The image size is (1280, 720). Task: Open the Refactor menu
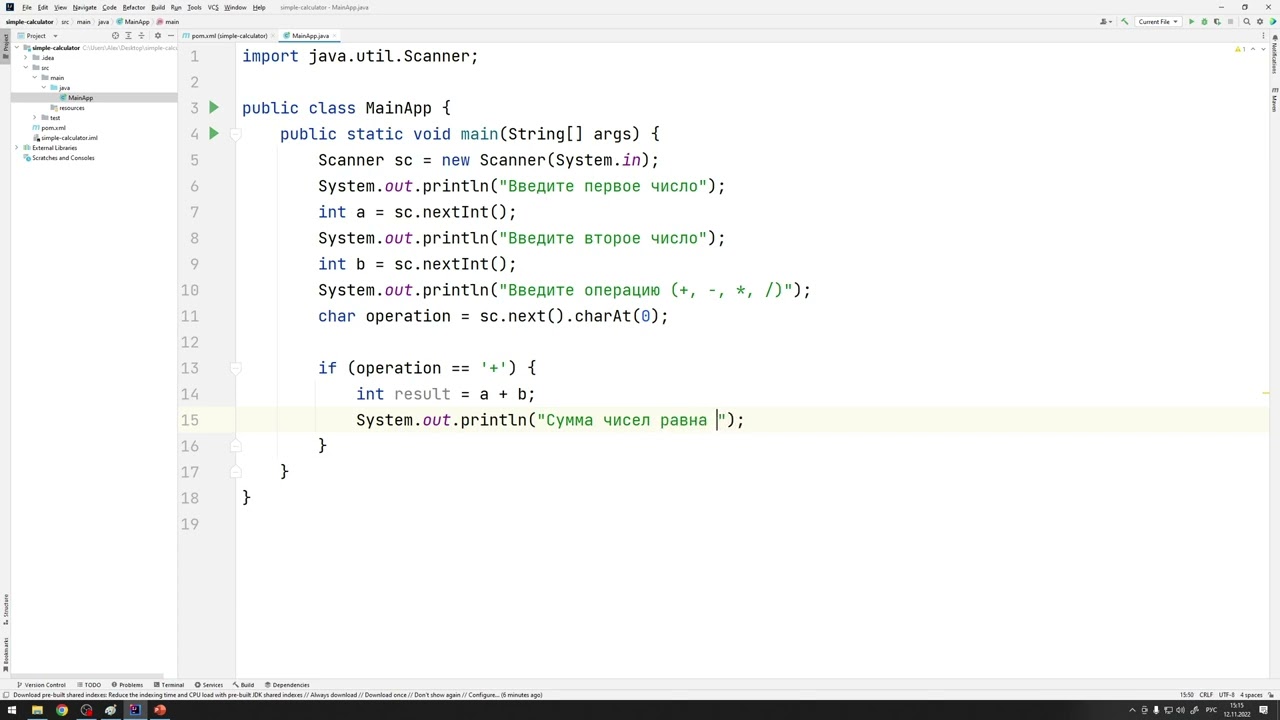point(134,7)
